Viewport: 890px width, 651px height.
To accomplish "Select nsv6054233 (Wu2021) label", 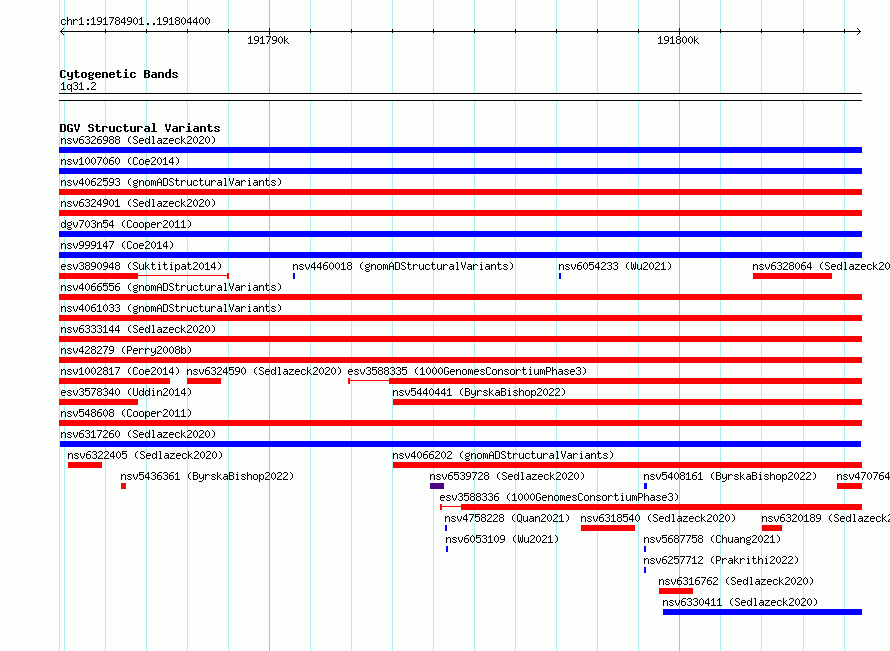I will click(x=615, y=266).
